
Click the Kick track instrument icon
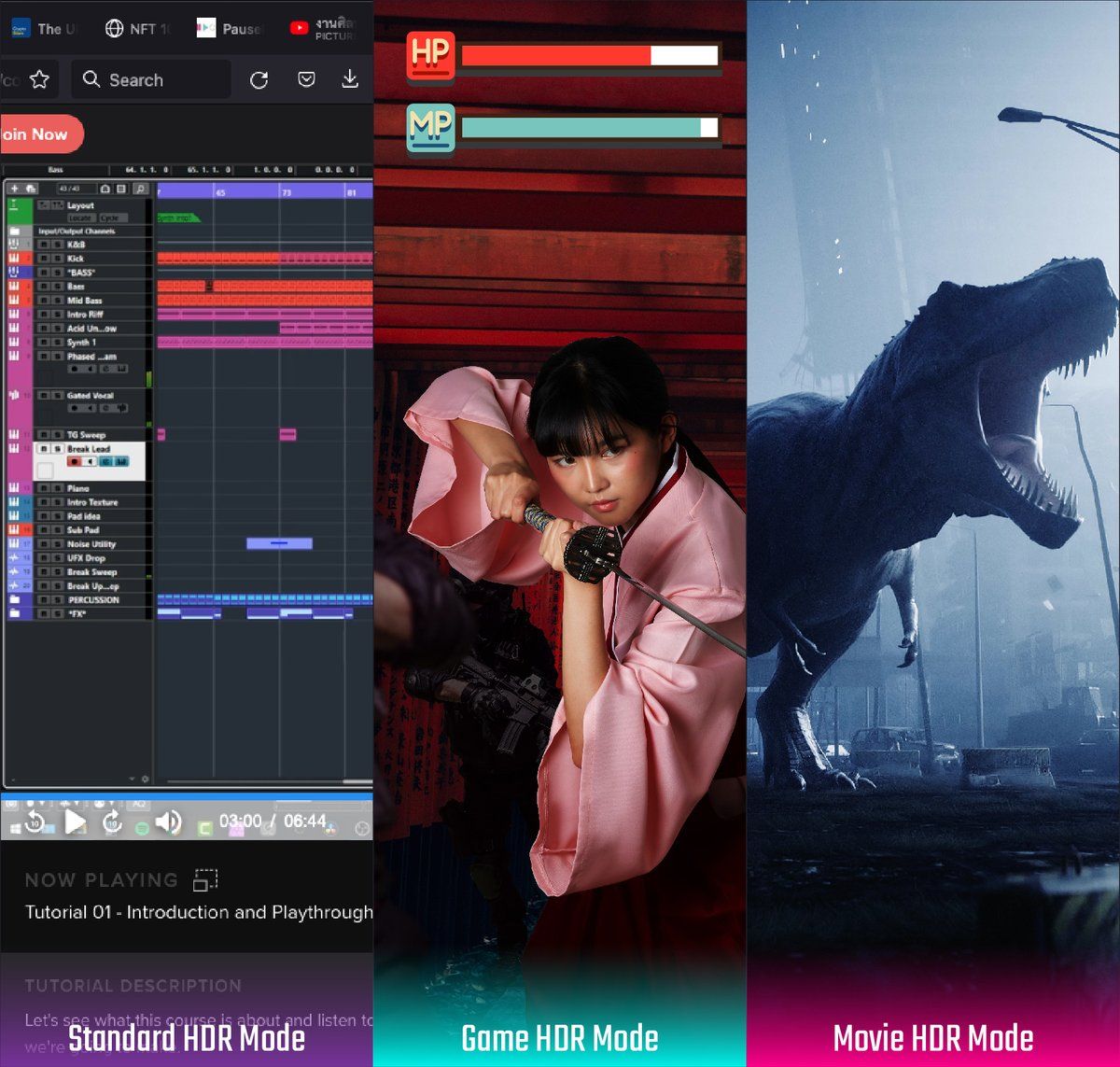click(14, 259)
